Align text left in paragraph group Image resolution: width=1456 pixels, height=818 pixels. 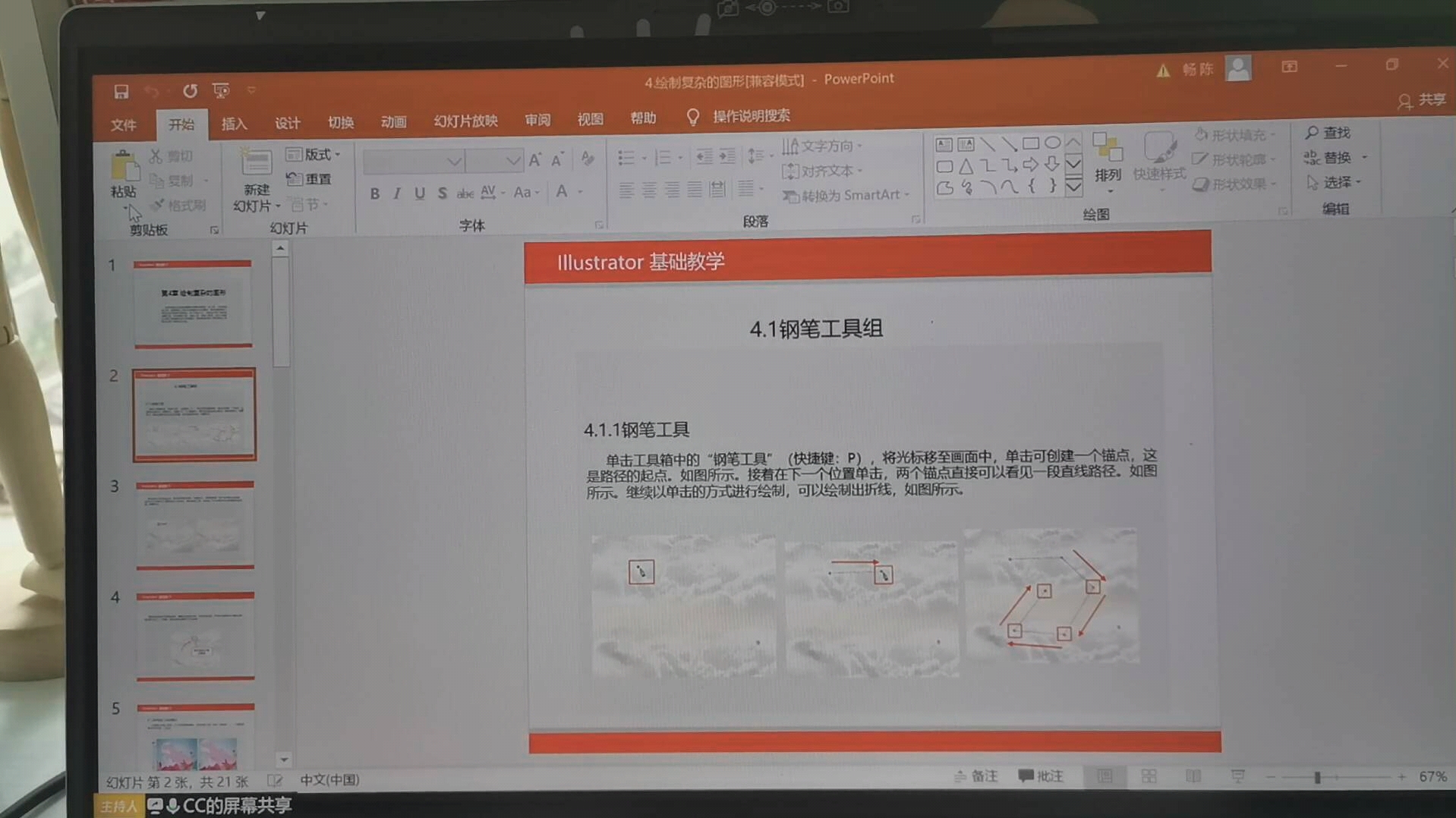pos(626,190)
